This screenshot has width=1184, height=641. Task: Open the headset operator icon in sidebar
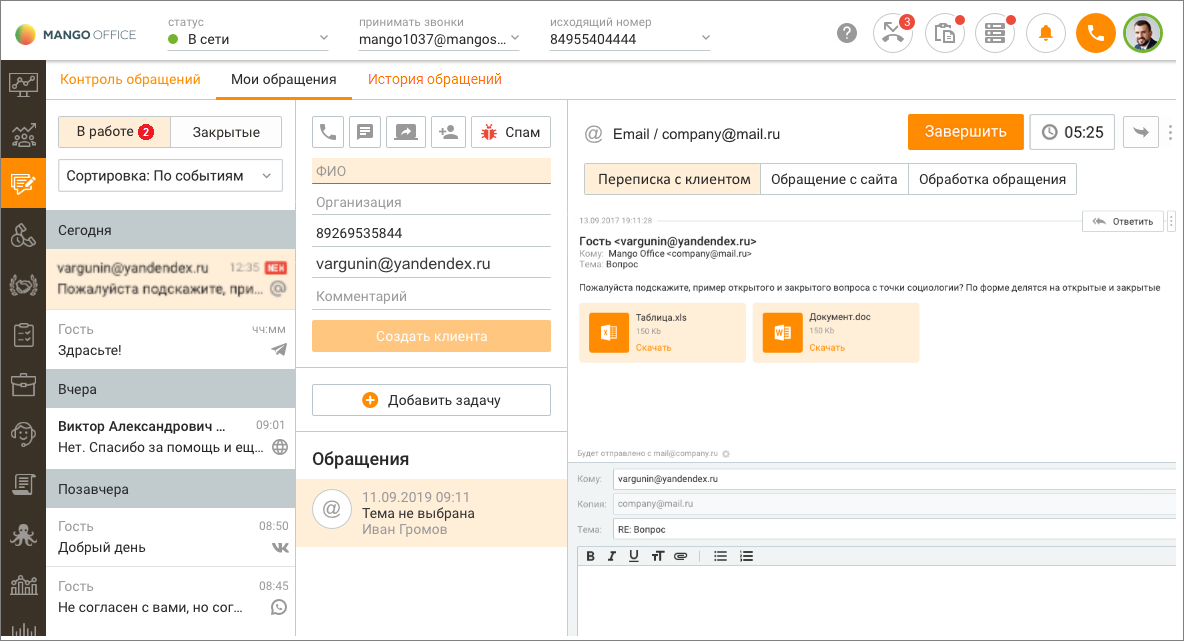coord(23,434)
